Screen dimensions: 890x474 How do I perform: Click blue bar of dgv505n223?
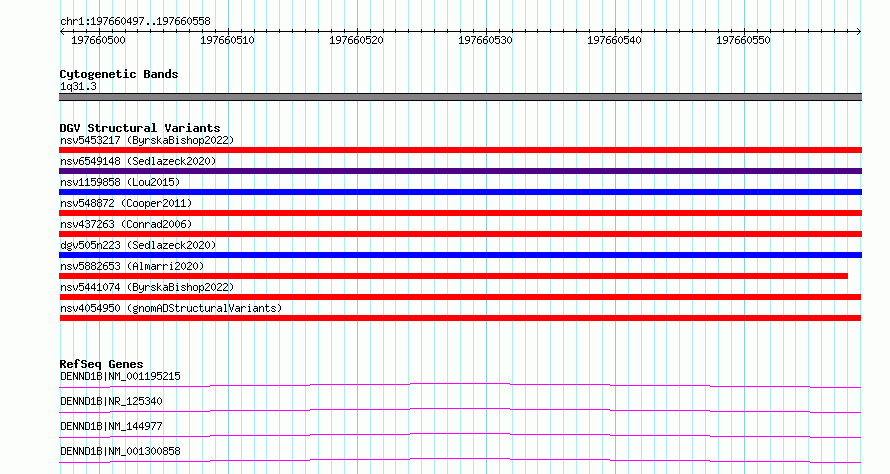460,255
